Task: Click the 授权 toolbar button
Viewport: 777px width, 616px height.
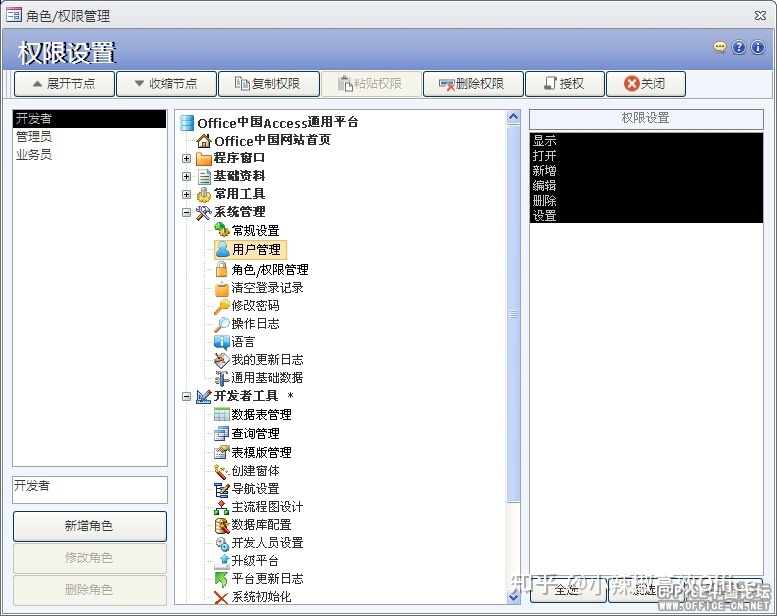Action: pyautogui.click(x=565, y=84)
